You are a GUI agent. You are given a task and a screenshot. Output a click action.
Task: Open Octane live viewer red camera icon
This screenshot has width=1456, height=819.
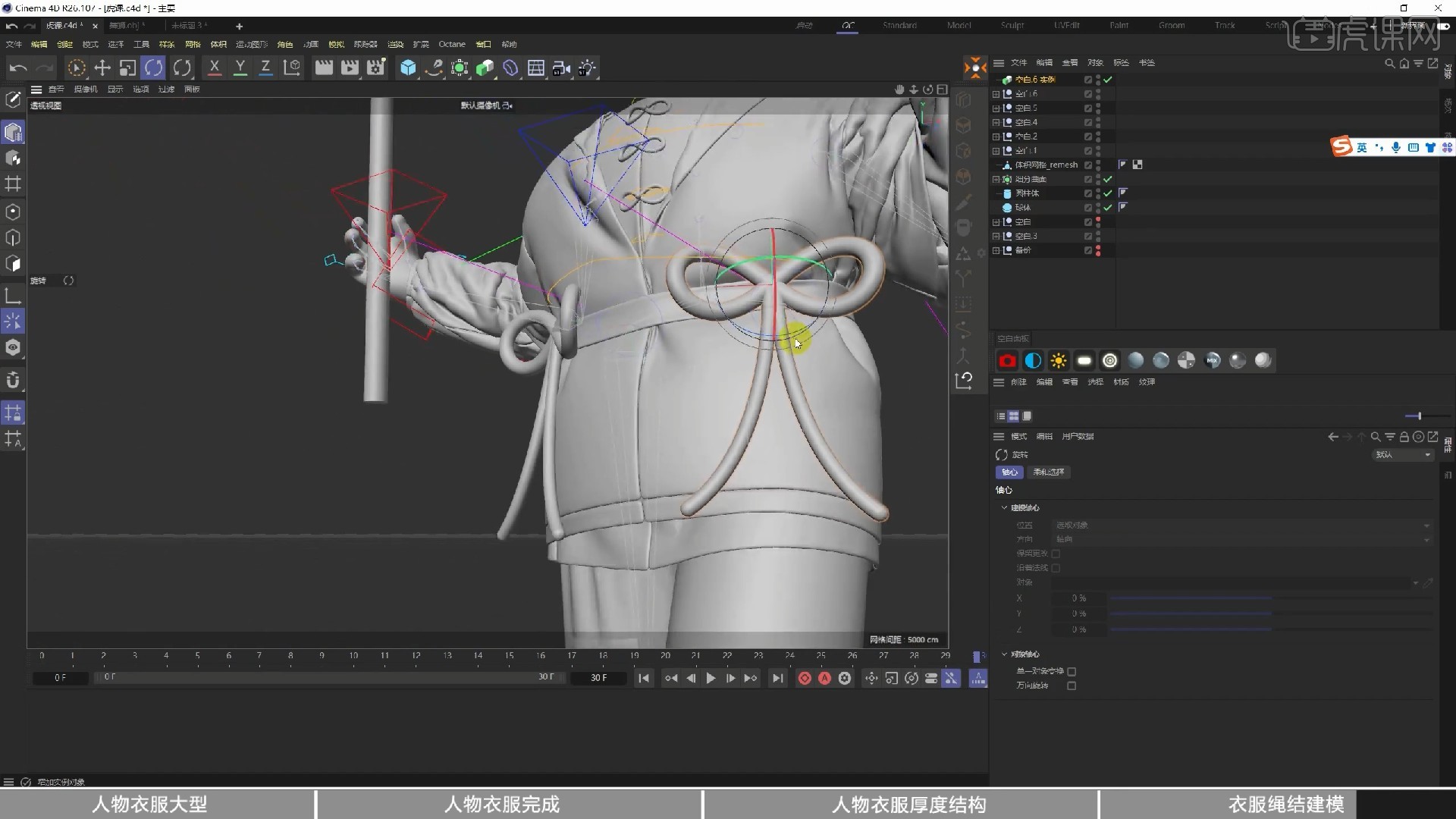pos(1007,361)
